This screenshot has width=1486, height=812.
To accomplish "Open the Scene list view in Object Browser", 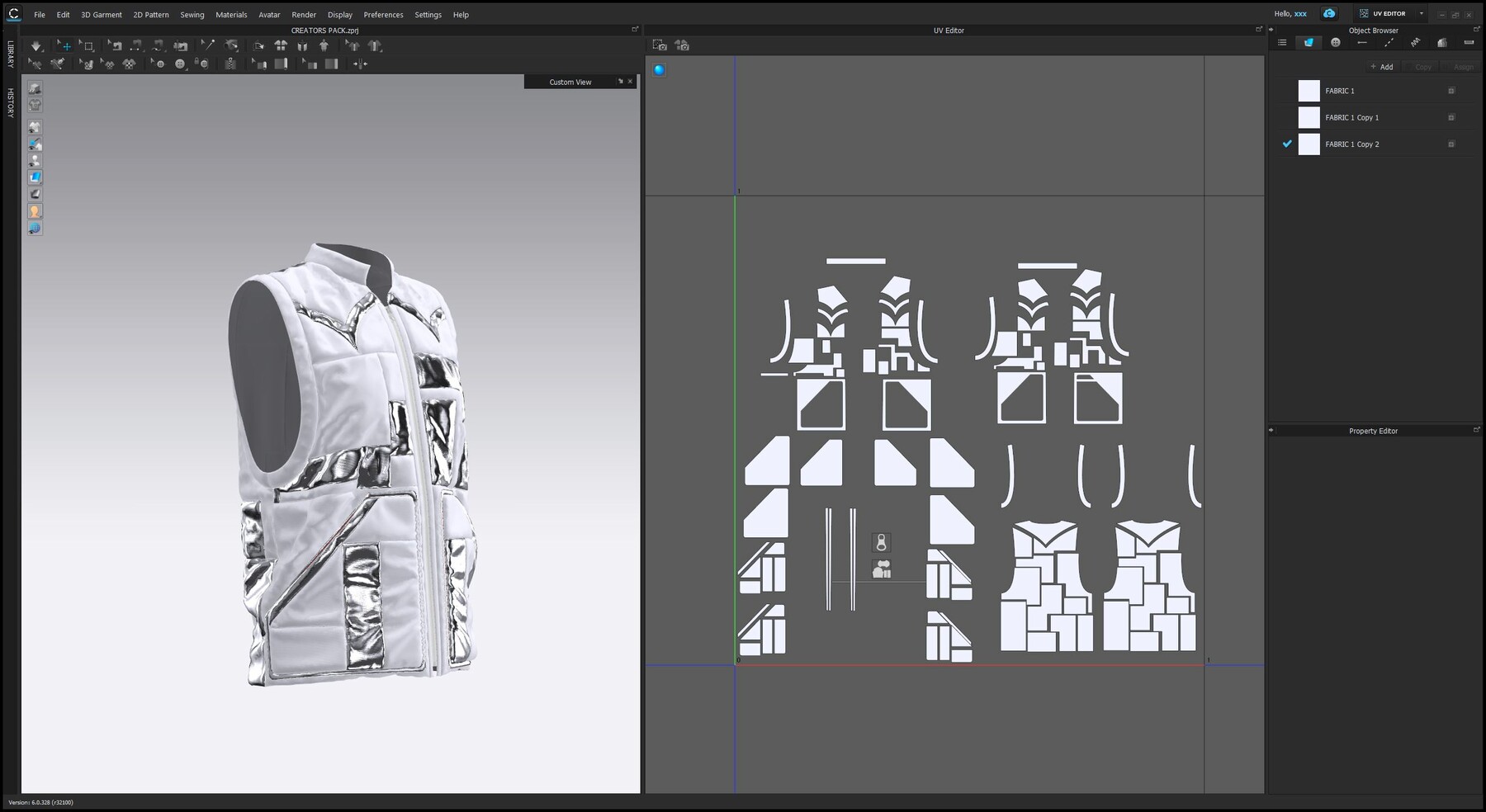I will pos(1283,42).
